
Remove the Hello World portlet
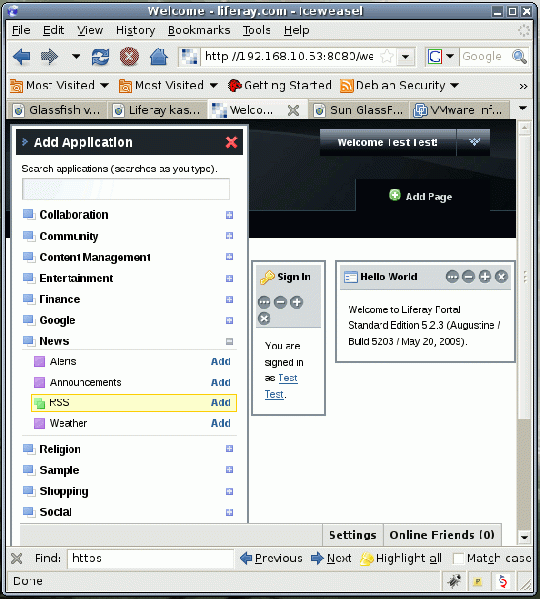coord(501,277)
